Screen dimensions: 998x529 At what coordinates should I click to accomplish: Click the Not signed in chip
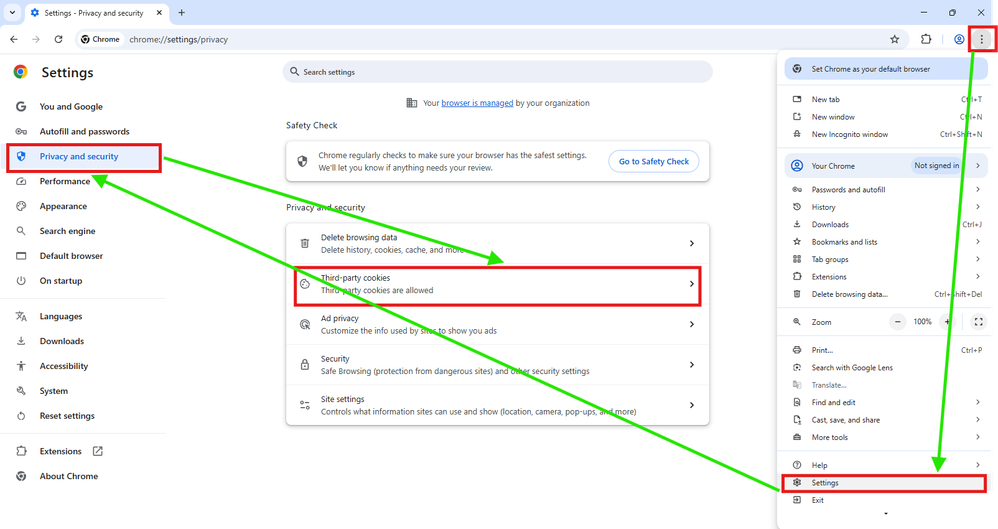[x=936, y=166]
